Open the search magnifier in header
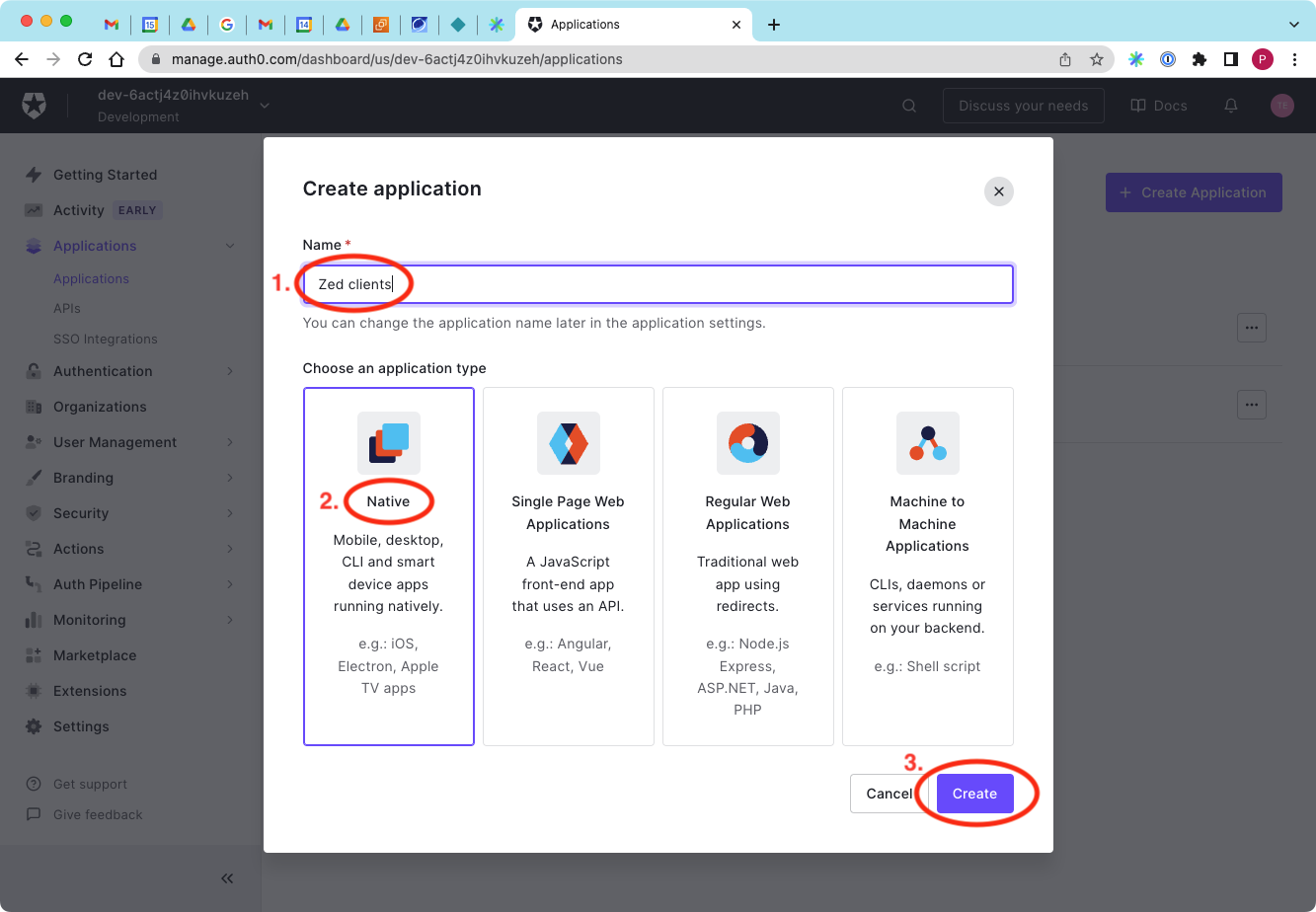 [910, 106]
